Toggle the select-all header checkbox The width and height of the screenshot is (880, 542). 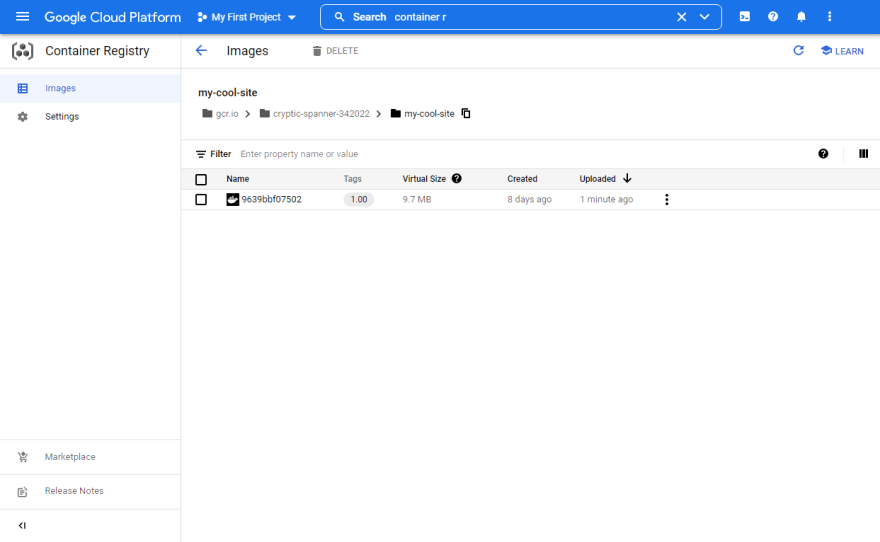point(201,180)
